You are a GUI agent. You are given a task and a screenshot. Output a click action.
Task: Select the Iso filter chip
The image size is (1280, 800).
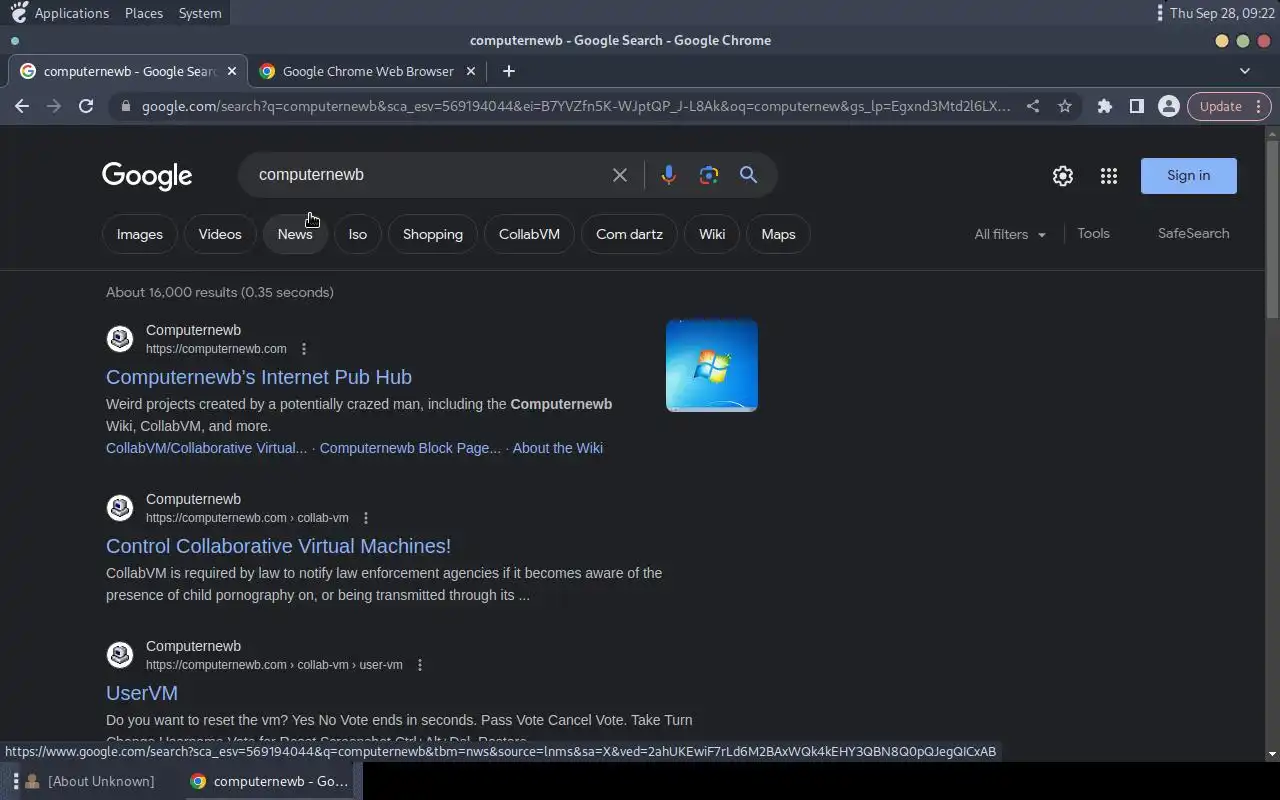(x=358, y=234)
